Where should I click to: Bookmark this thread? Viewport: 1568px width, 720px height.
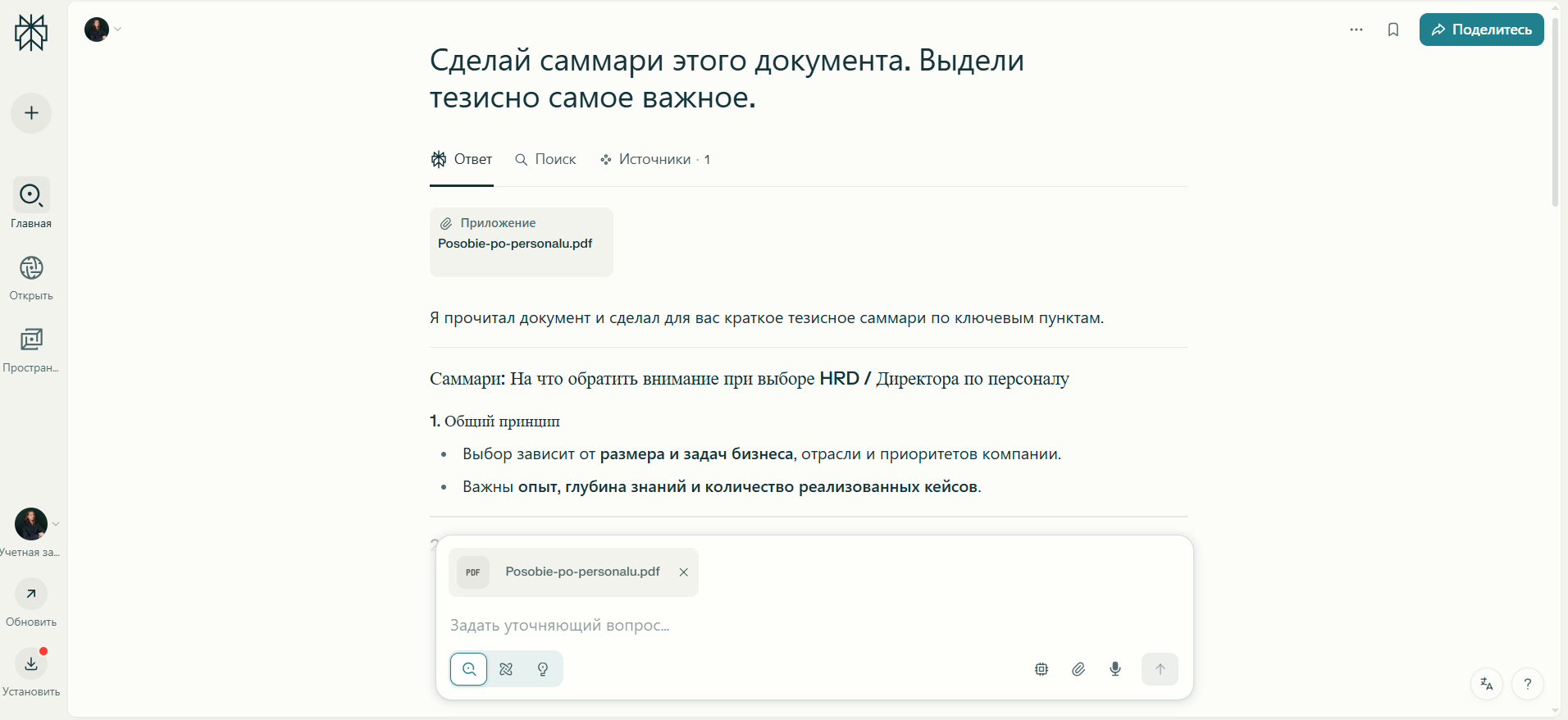coord(1393,30)
